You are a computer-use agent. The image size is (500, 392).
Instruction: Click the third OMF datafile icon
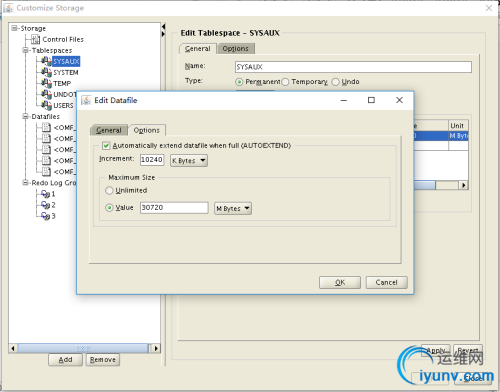tap(46, 149)
